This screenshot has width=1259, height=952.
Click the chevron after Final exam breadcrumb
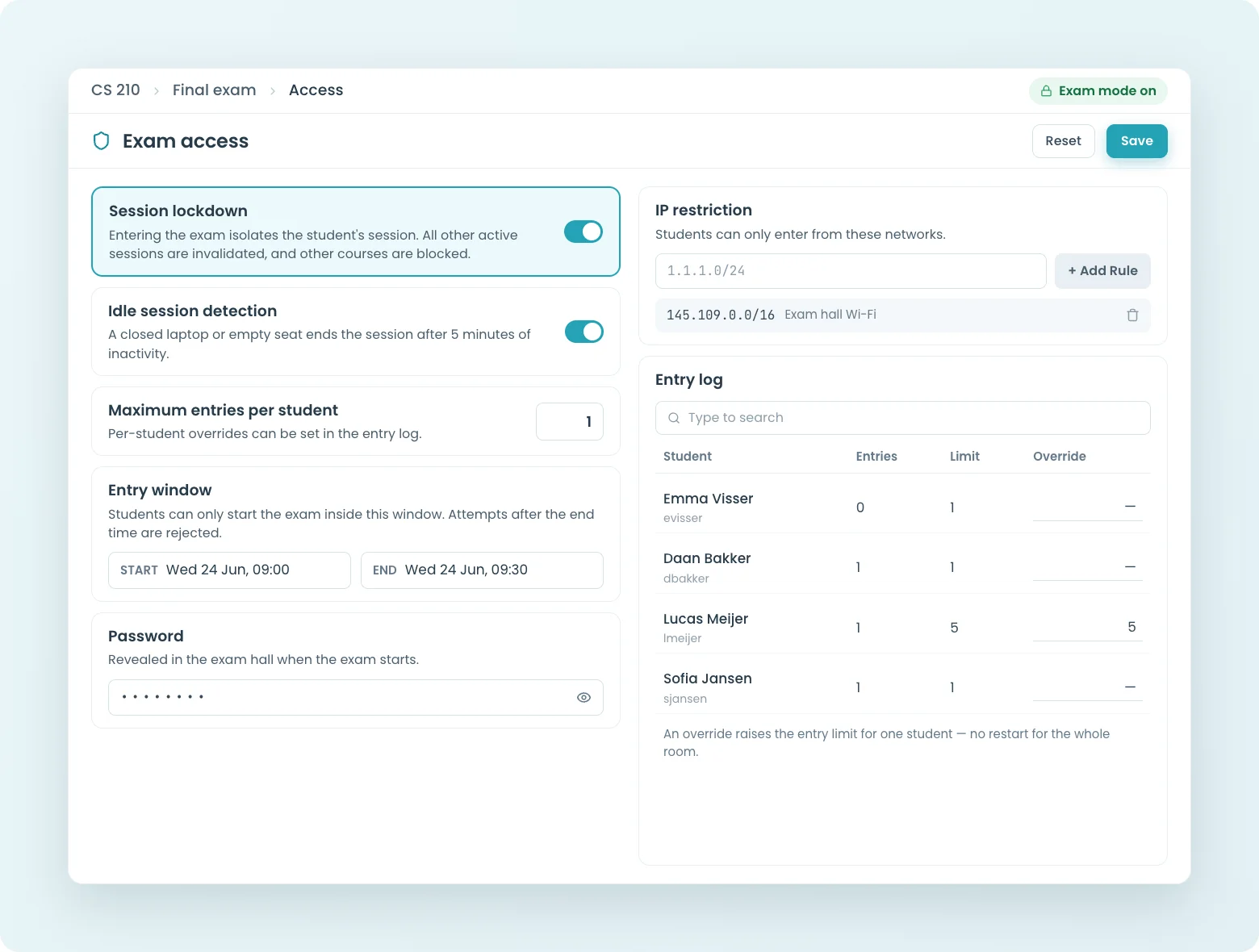click(x=273, y=91)
